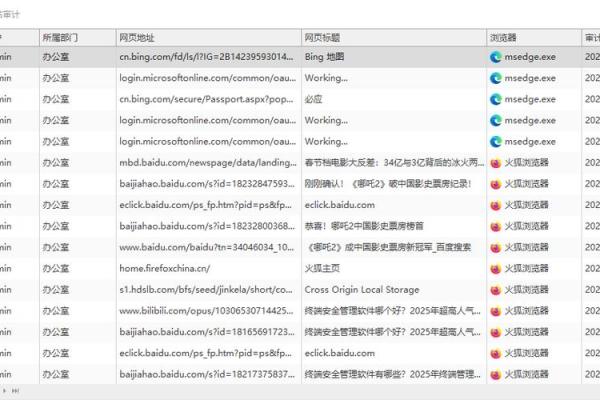The width and height of the screenshot is (600, 400).
Task: Select the cn.bing.com/fd/ls URL cell
Action: [209, 57]
